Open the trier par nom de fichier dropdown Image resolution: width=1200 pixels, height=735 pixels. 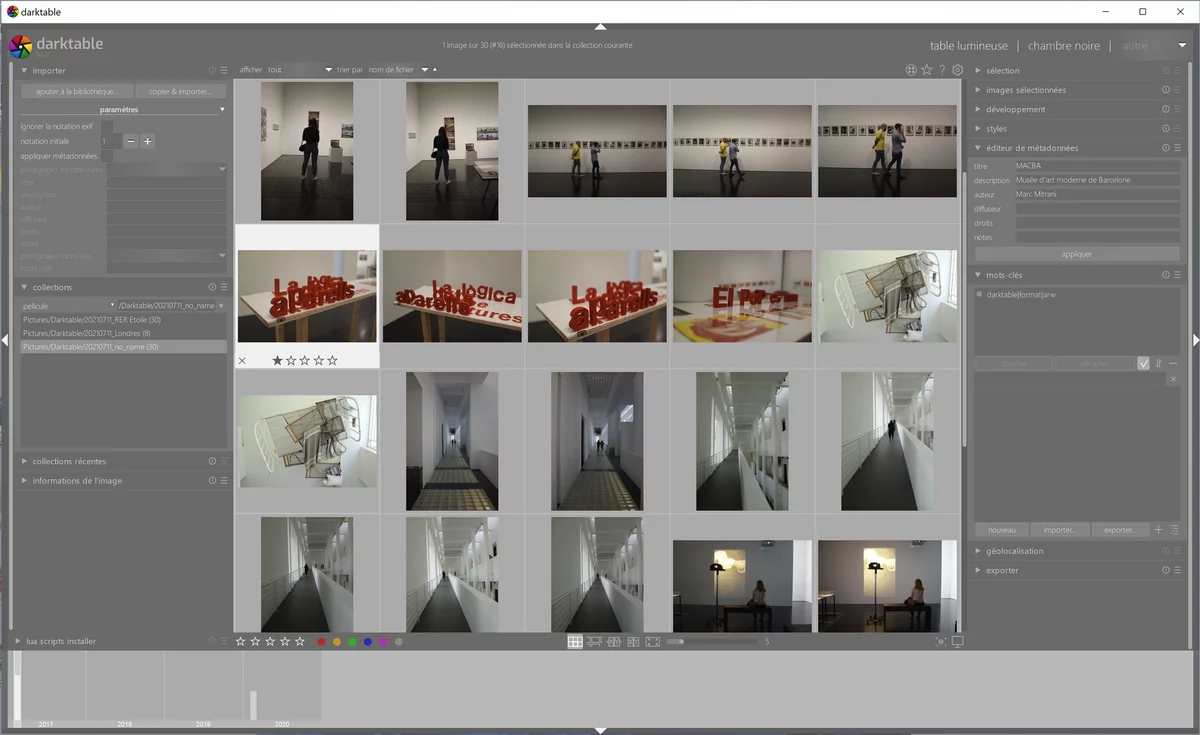pyautogui.click(x=398, y=70)
